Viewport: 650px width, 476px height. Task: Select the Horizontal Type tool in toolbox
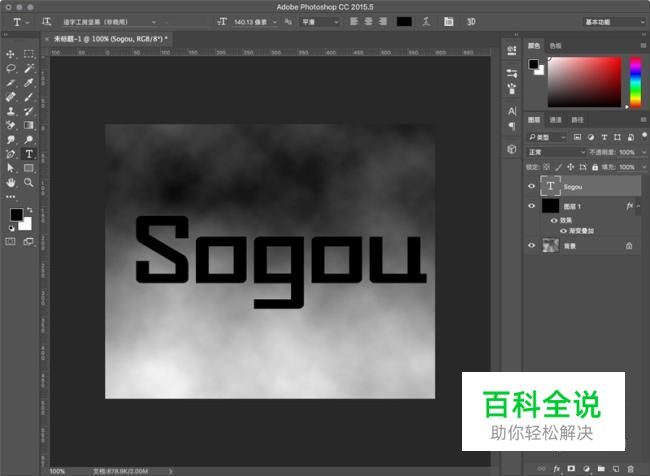click(29, 154)
